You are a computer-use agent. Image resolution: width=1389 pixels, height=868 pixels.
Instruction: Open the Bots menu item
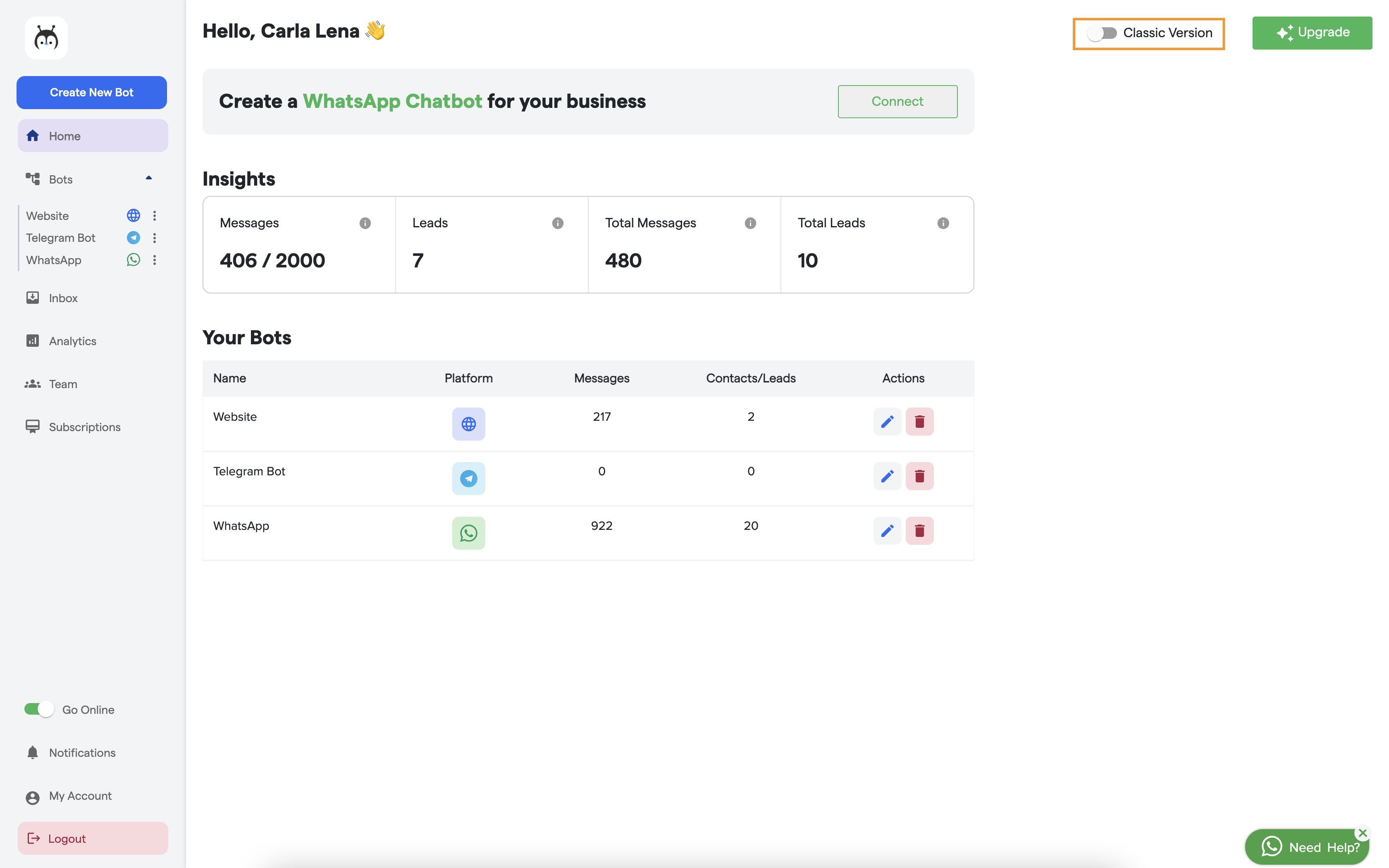(x=93, y=179)
